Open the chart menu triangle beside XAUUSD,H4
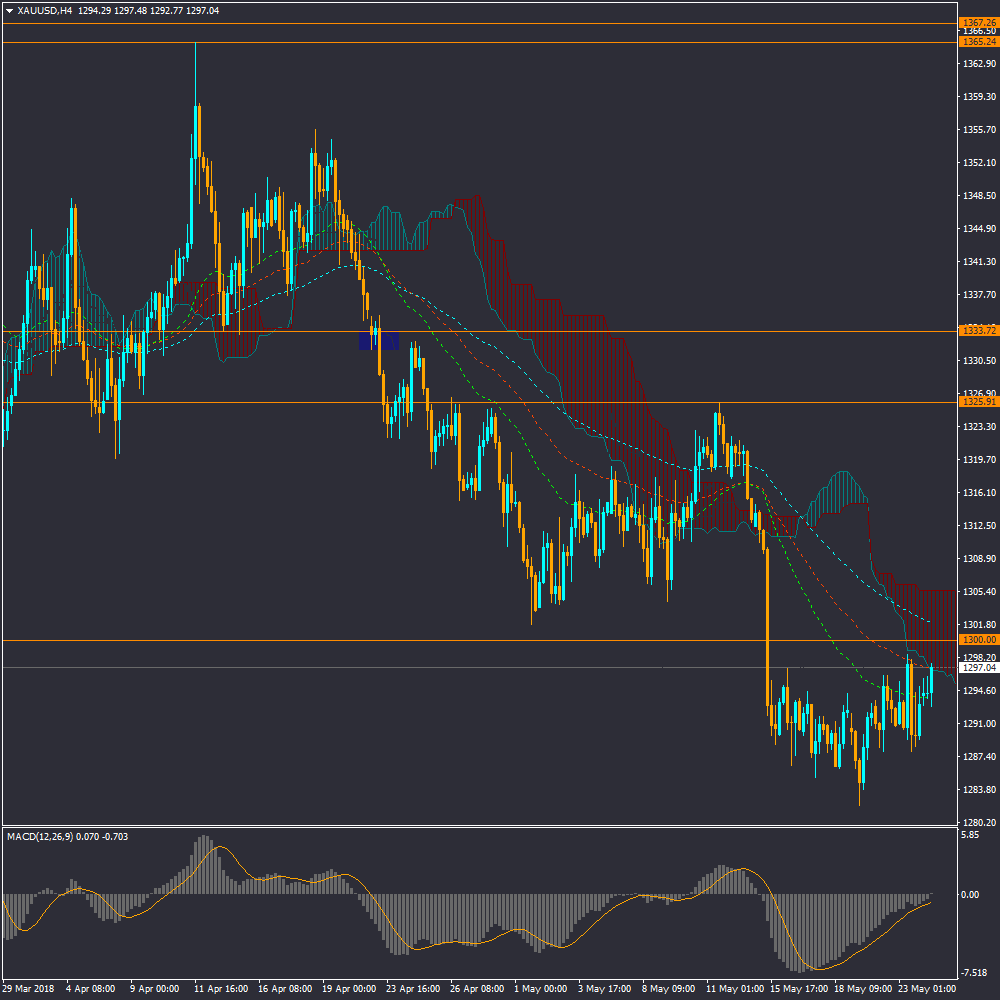 (10, 10)
